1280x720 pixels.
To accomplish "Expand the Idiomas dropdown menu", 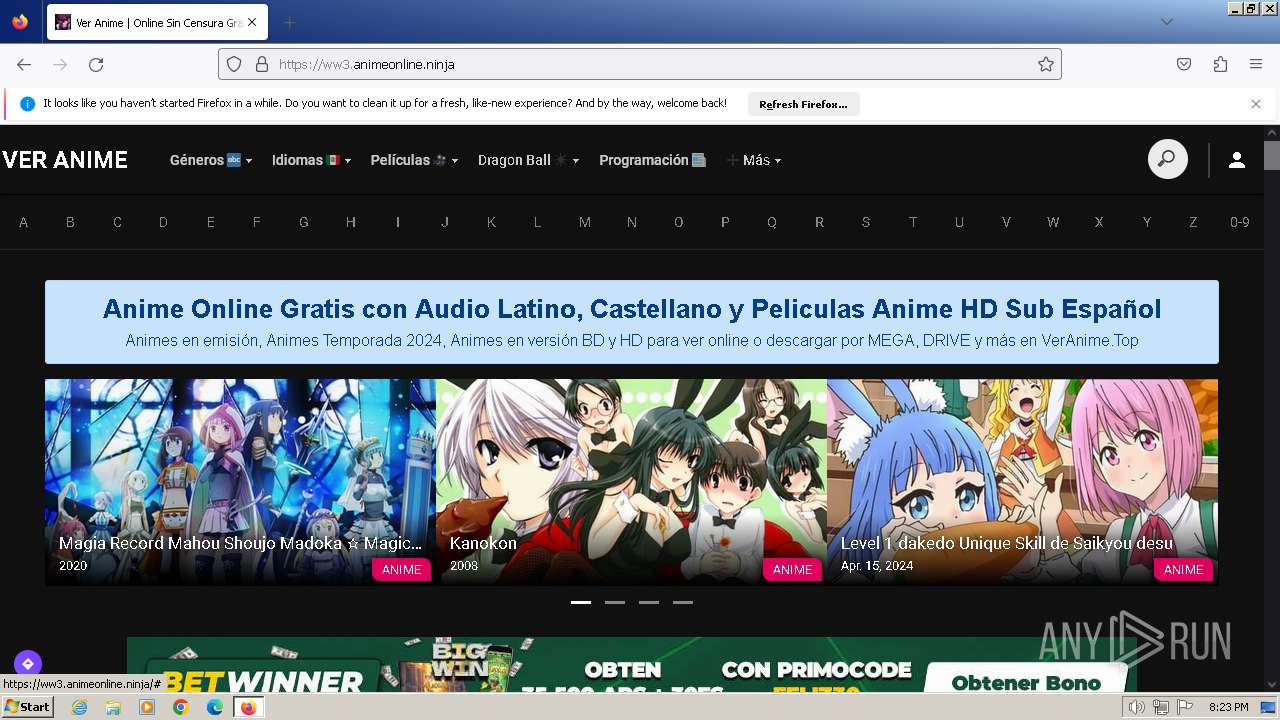I will (312, 160).
